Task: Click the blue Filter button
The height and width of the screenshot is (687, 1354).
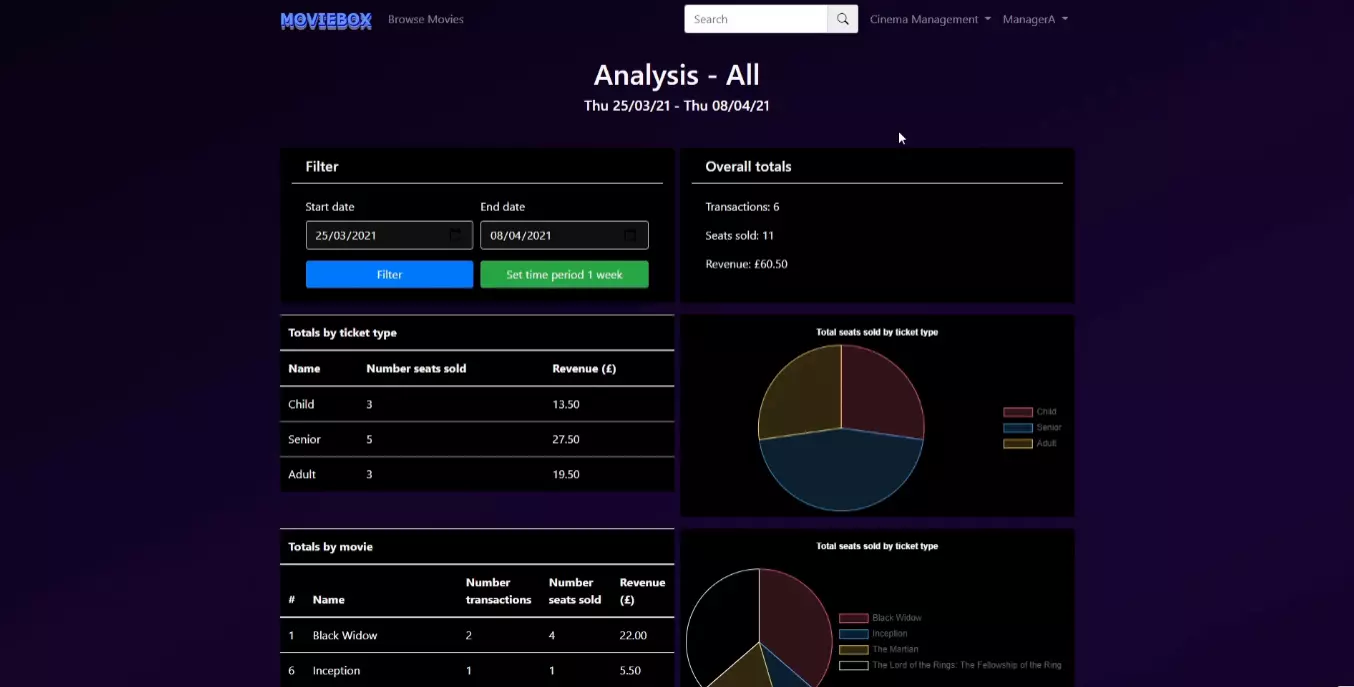Action: tap(389, 275)
